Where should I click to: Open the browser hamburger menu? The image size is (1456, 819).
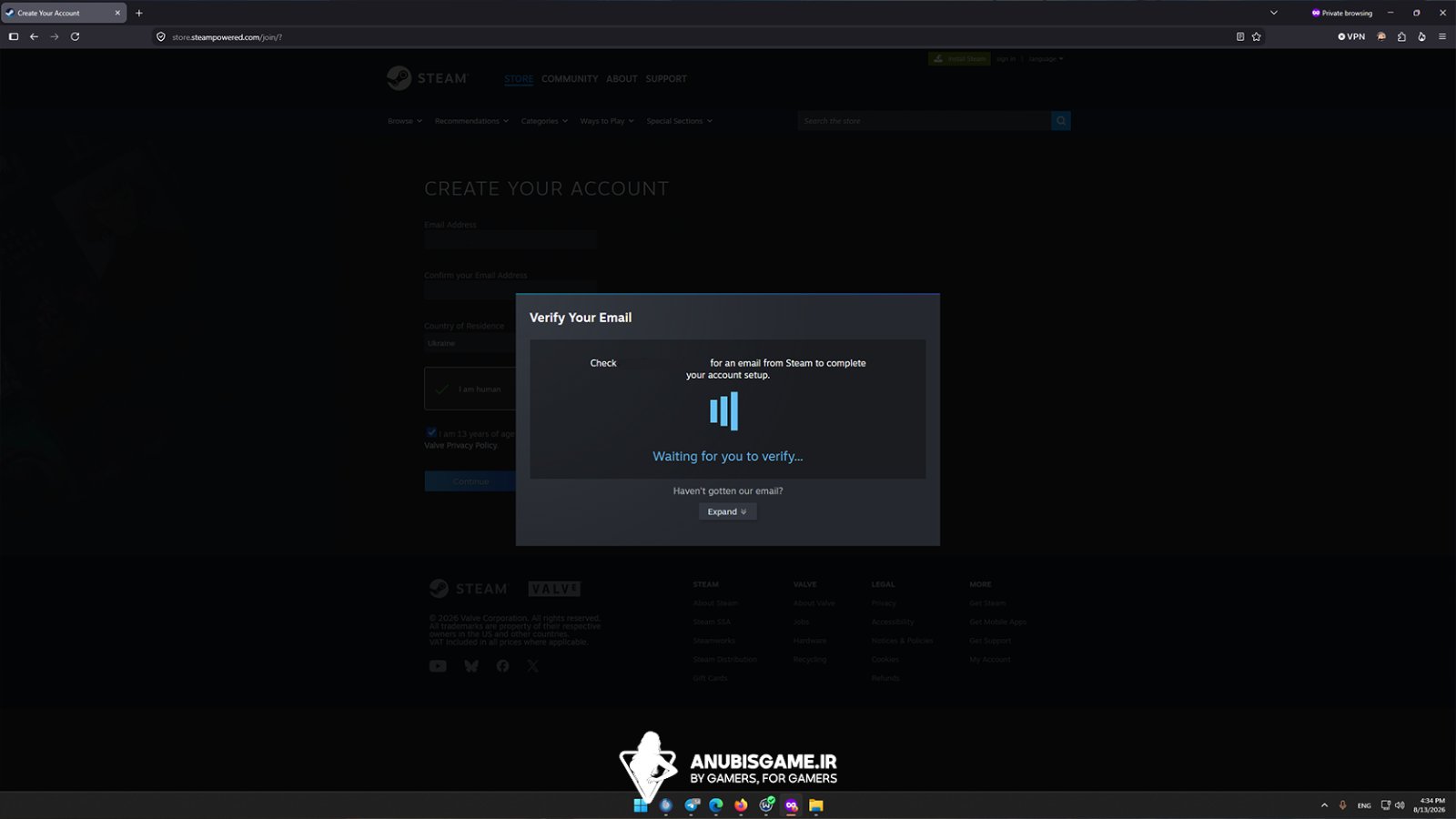(x=1442, y=36)
